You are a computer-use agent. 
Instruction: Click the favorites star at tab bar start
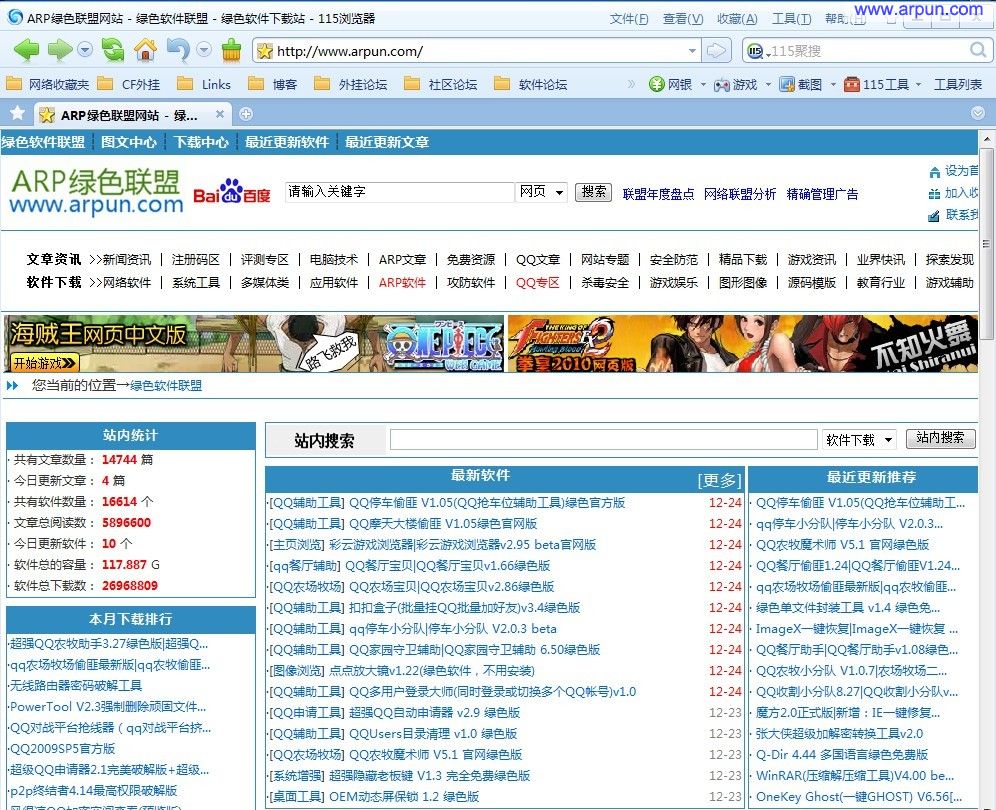coord(17,114)
